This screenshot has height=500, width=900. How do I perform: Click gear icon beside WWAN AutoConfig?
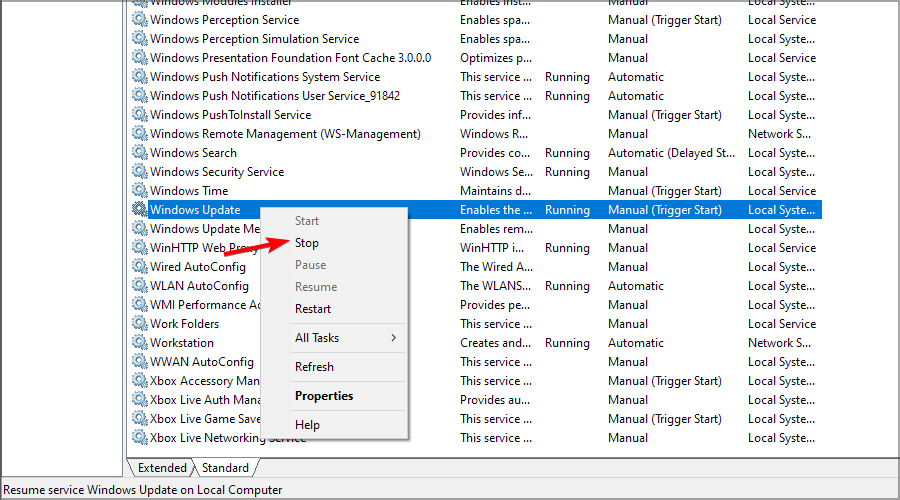tap(139, 361)
